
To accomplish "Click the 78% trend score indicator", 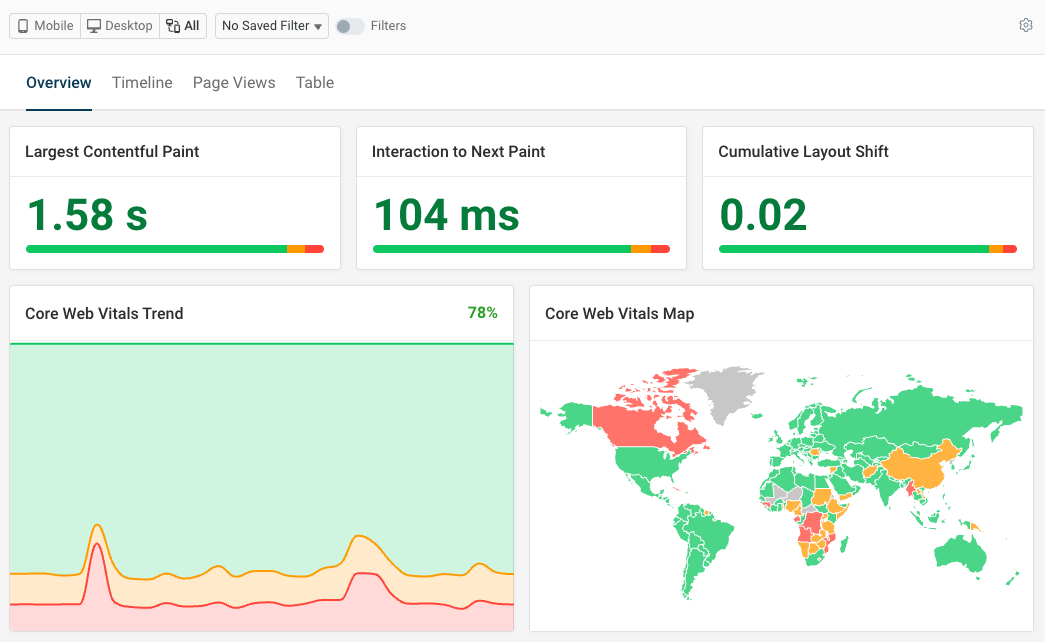I will click(x=483, y=313).
